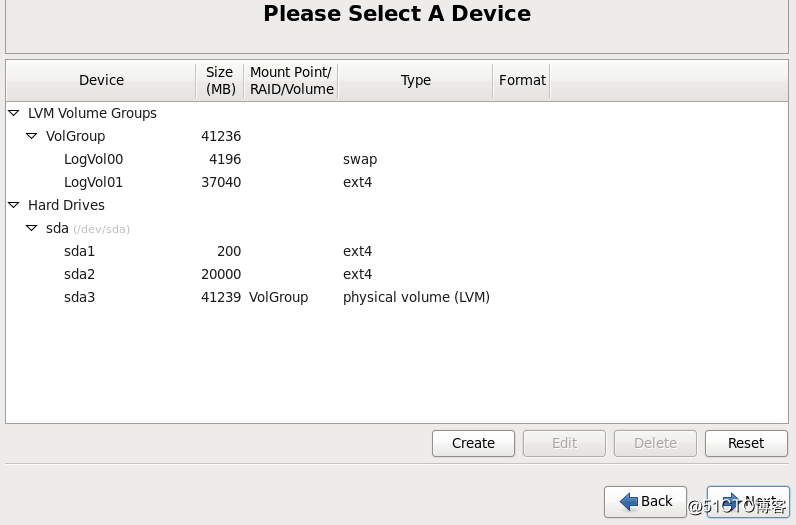Click the 20000 size value of sda2
The image size is (796, 525).
pyautogui.click(x=221, y=274)
